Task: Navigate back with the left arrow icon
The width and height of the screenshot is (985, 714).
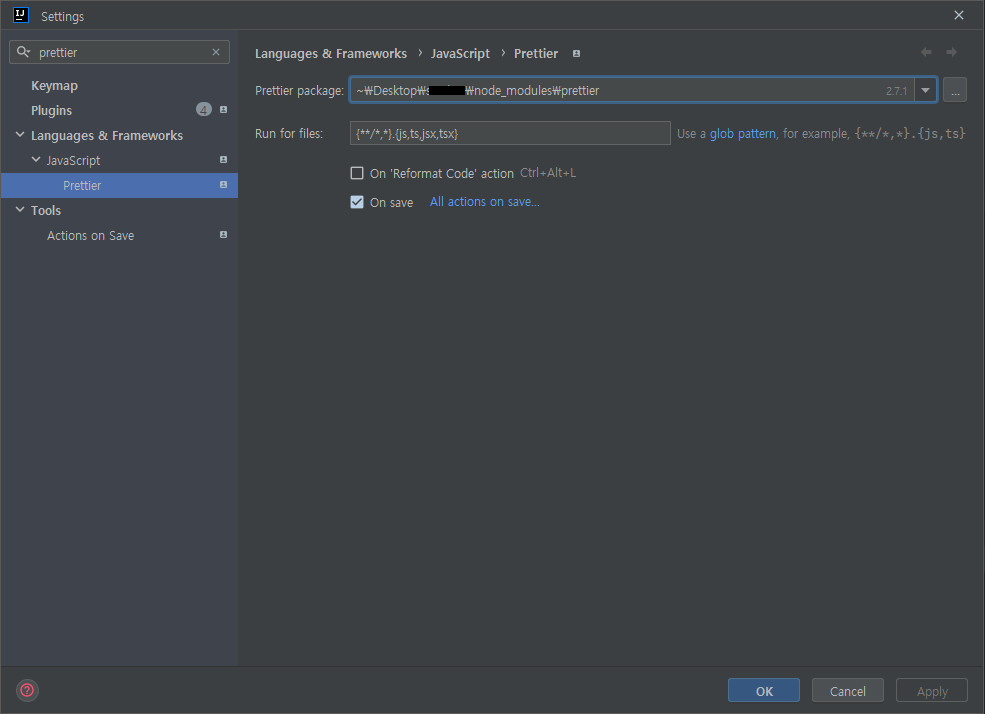Action: tap(926, 52)
